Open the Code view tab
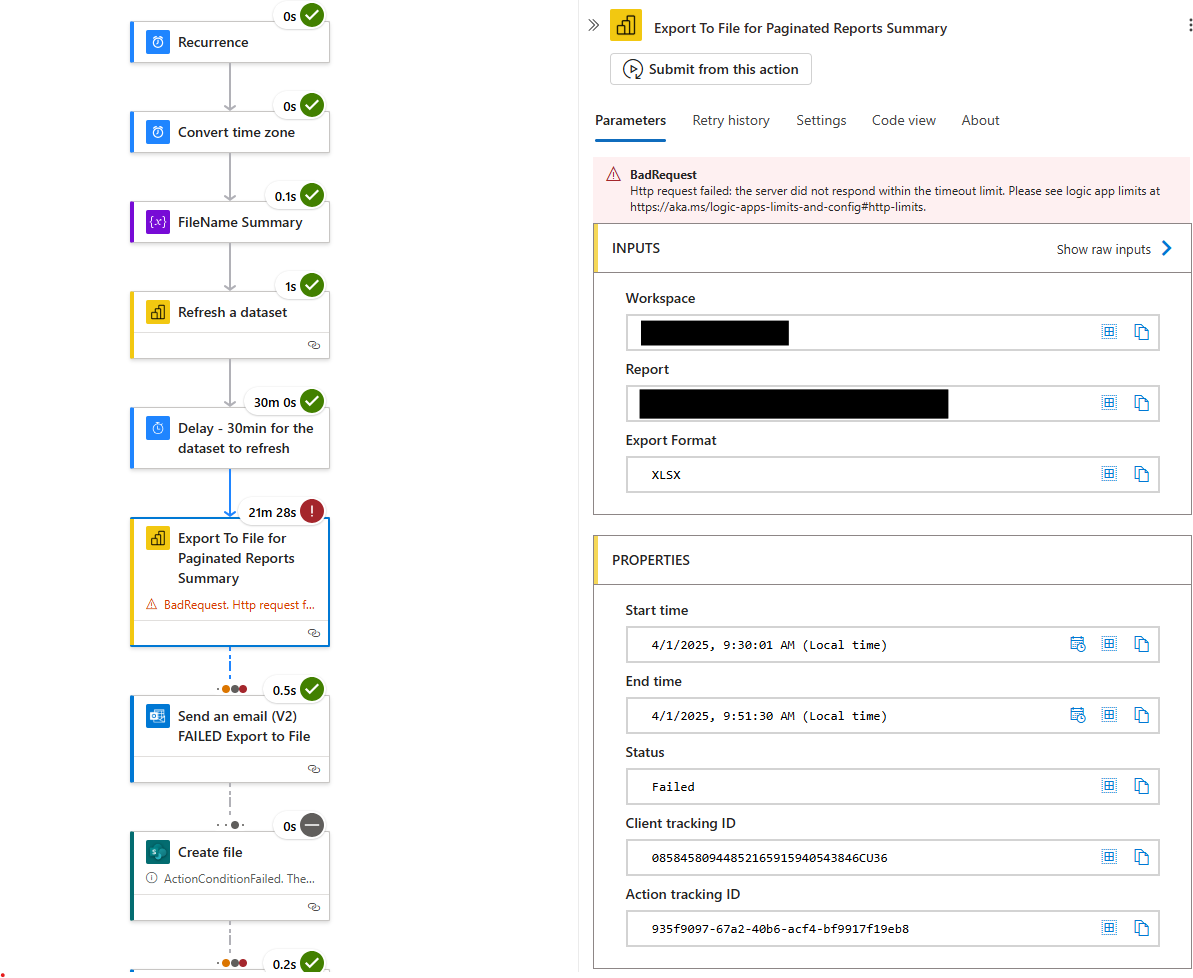The image size is (1193, 978). (x=904, y=120)
